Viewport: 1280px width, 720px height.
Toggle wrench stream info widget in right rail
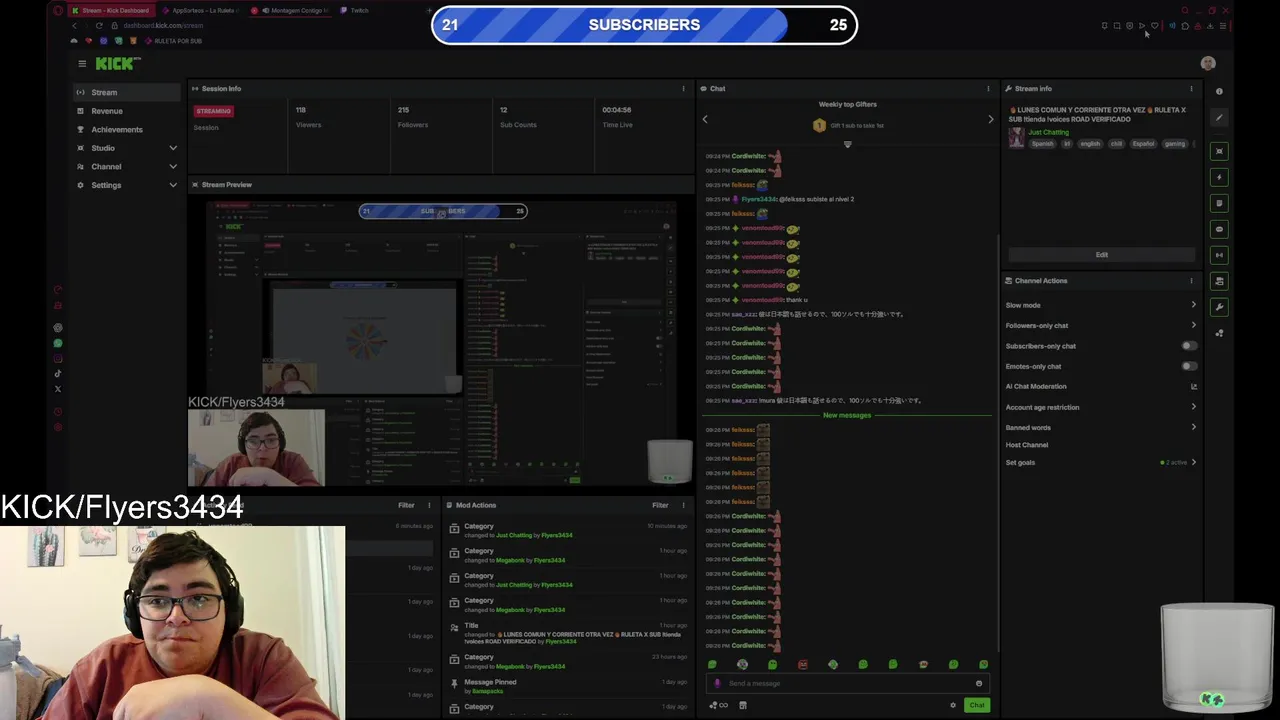[1219, 307]
